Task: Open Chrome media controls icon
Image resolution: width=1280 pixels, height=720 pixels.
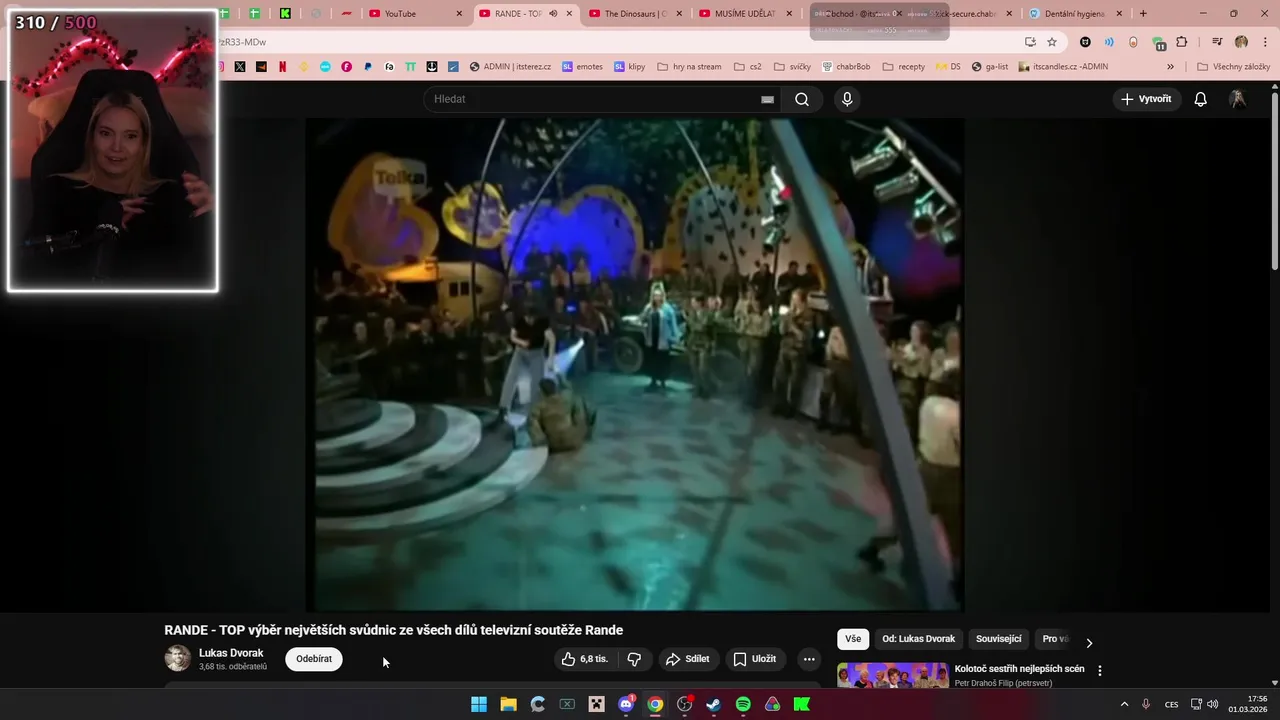Action: [x=1217, y=42]
